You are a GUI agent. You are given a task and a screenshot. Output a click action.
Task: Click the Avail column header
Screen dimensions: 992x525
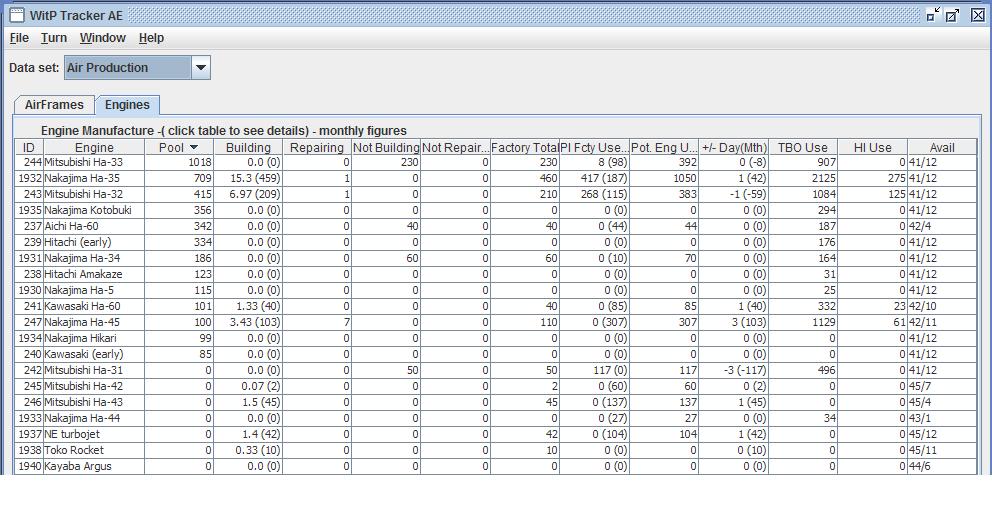pyautogui.click(x=941, y=147)
